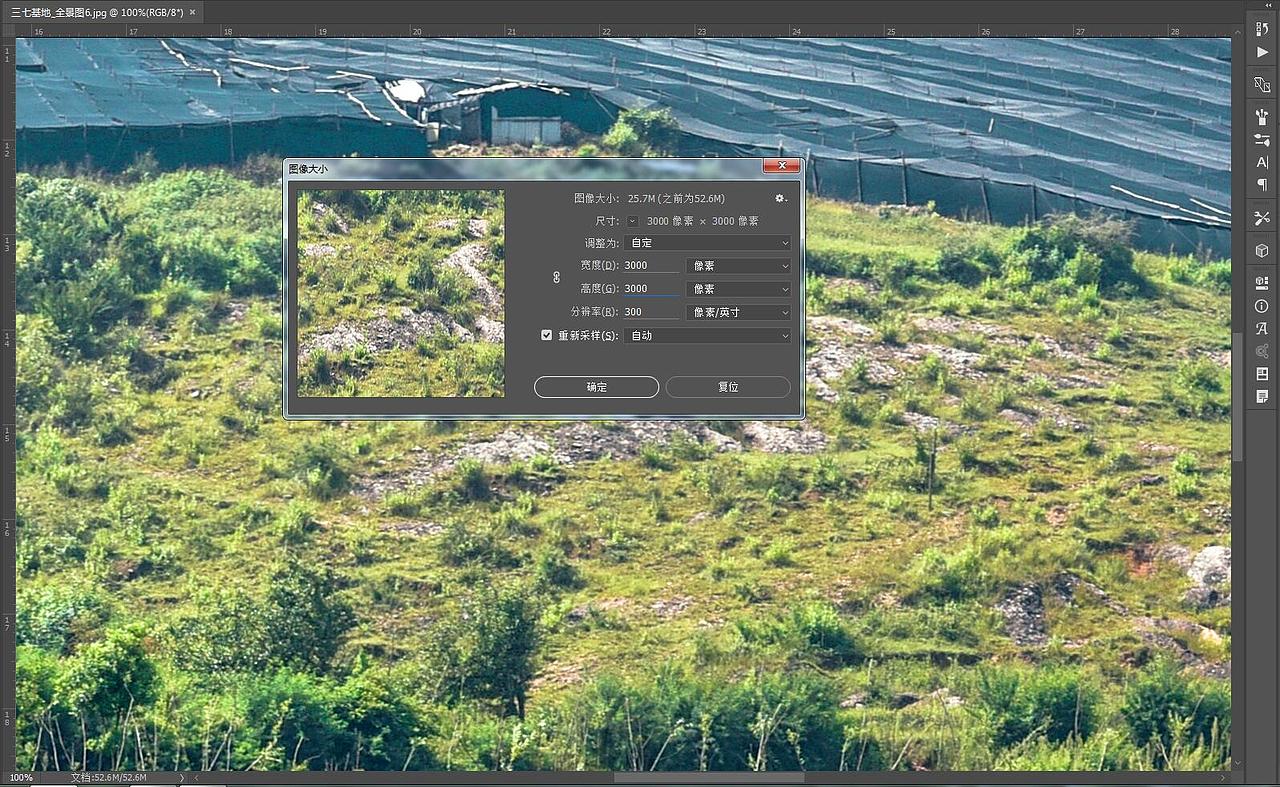Click the Image Size preview thumbnail
This screenshot has height=787, width=1280.
[x=401, y=293]
